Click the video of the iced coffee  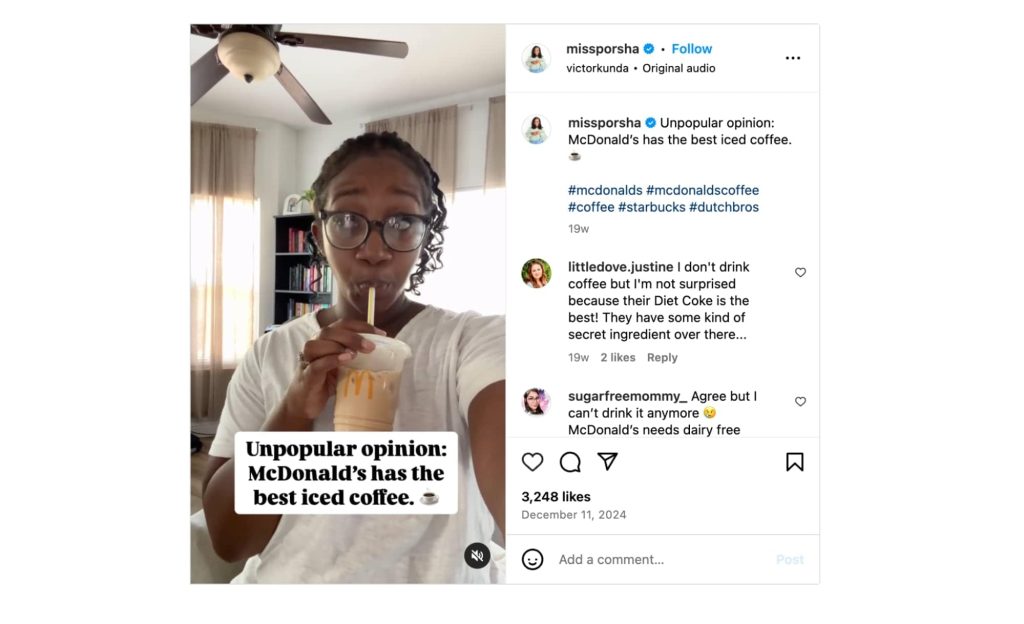pos(347,300)
